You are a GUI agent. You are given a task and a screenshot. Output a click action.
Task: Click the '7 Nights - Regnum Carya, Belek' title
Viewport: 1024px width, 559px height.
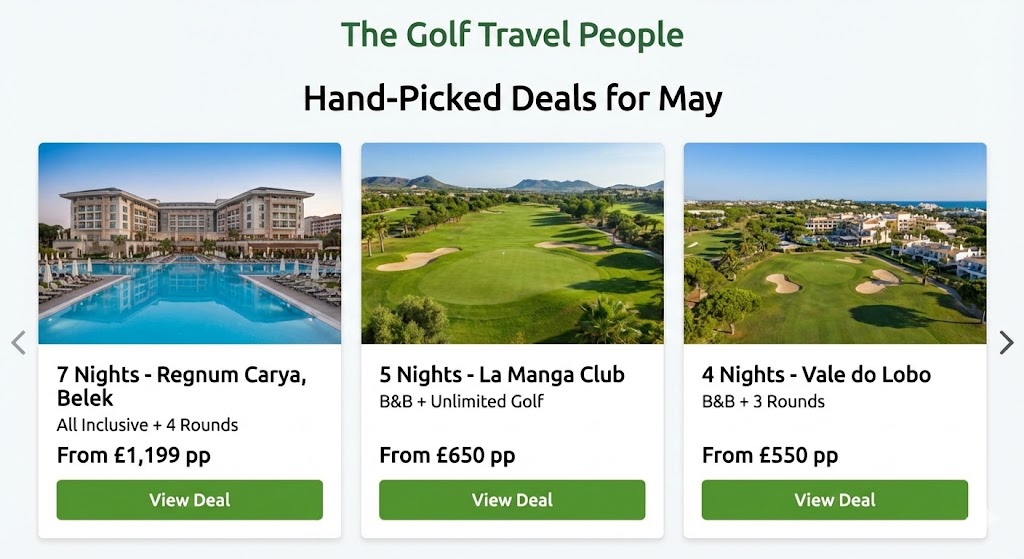point(180,386)
